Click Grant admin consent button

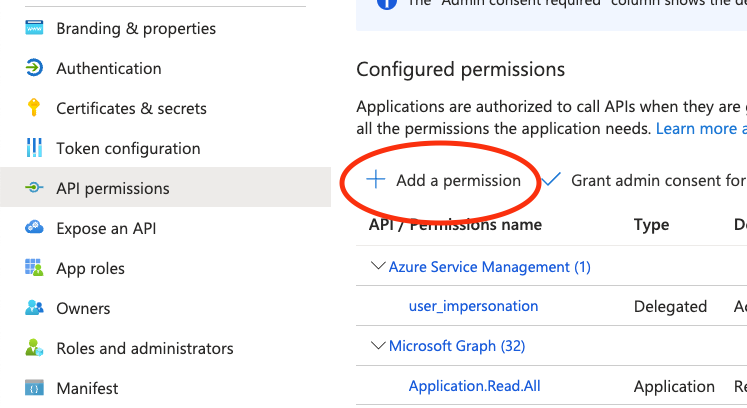[x=644, y=181]
